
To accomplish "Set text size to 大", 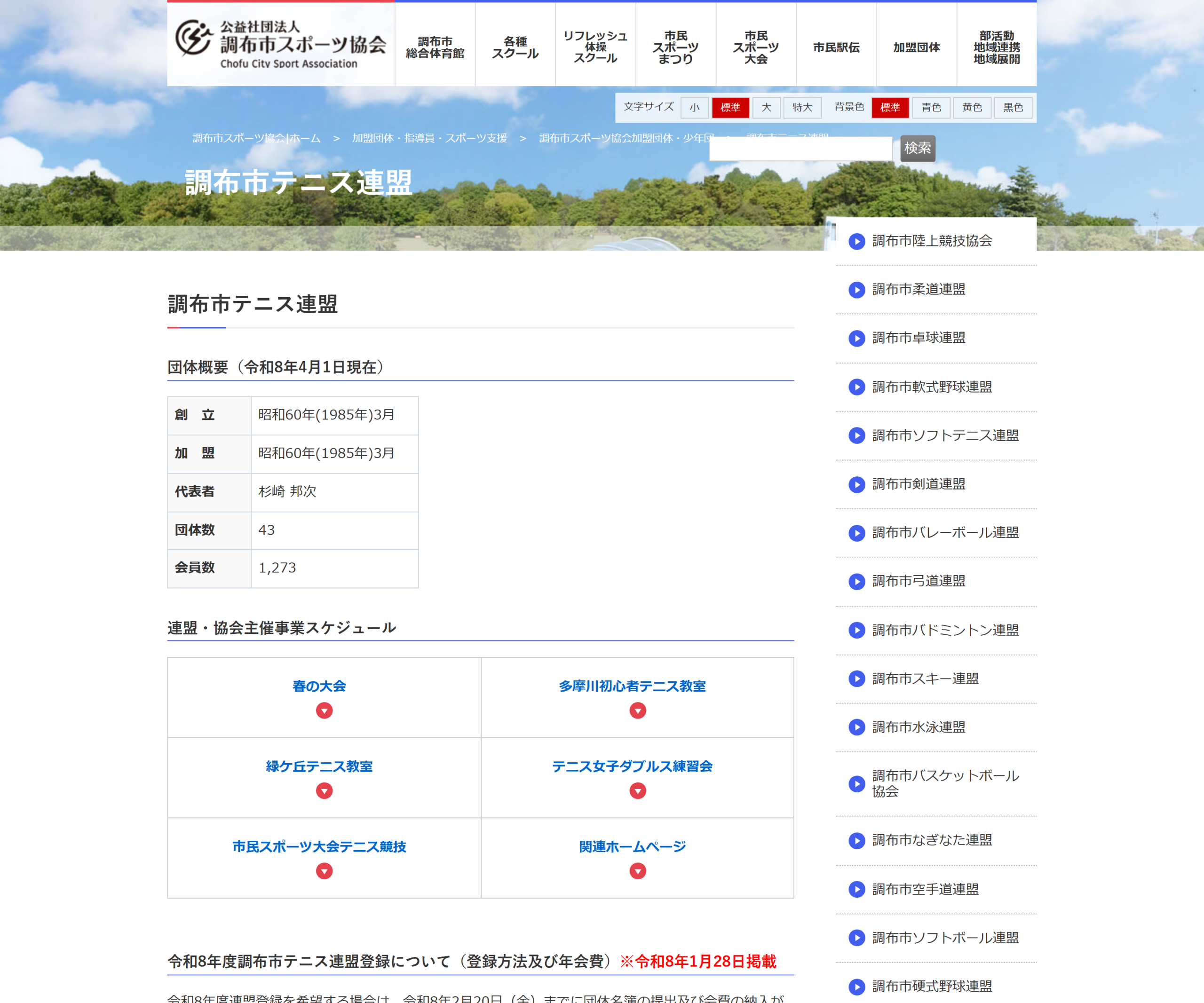I will pos(767,108).
